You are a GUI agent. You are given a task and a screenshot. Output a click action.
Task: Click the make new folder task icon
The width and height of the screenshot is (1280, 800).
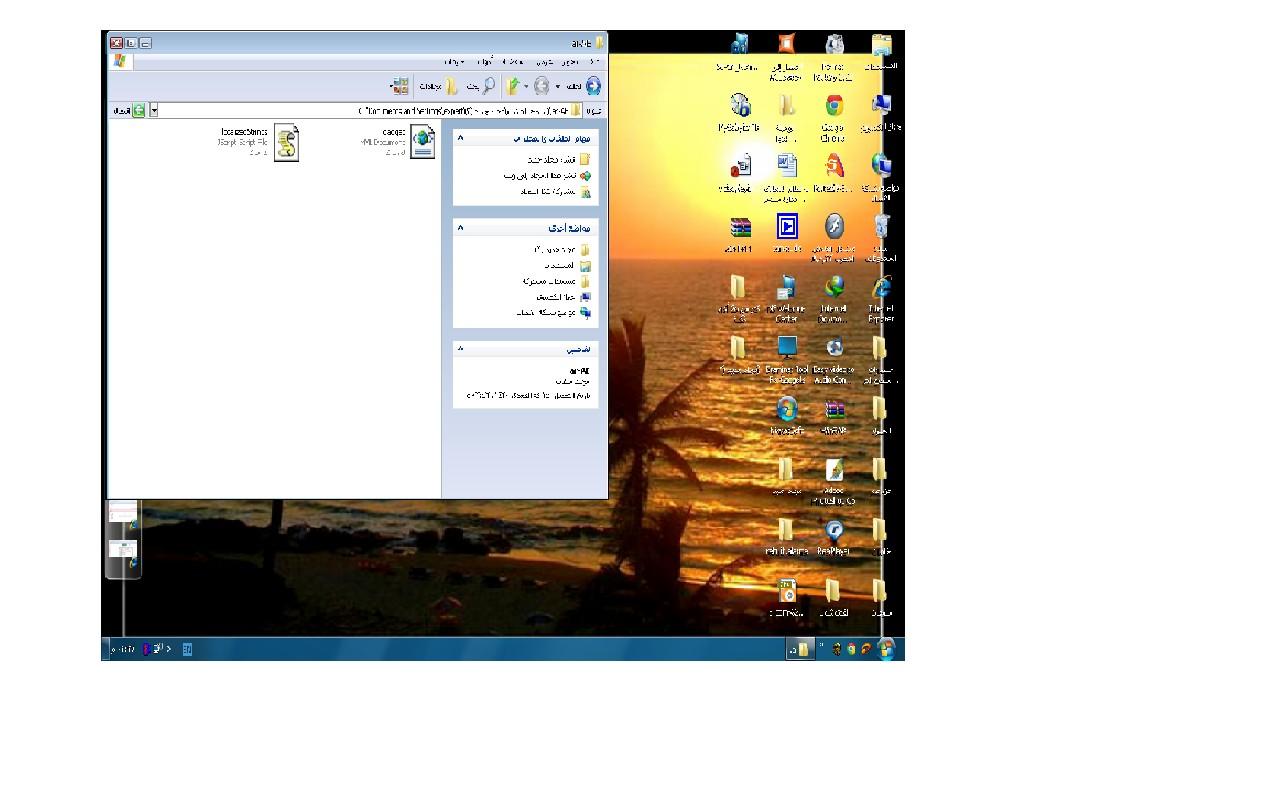tap(585, 159)
